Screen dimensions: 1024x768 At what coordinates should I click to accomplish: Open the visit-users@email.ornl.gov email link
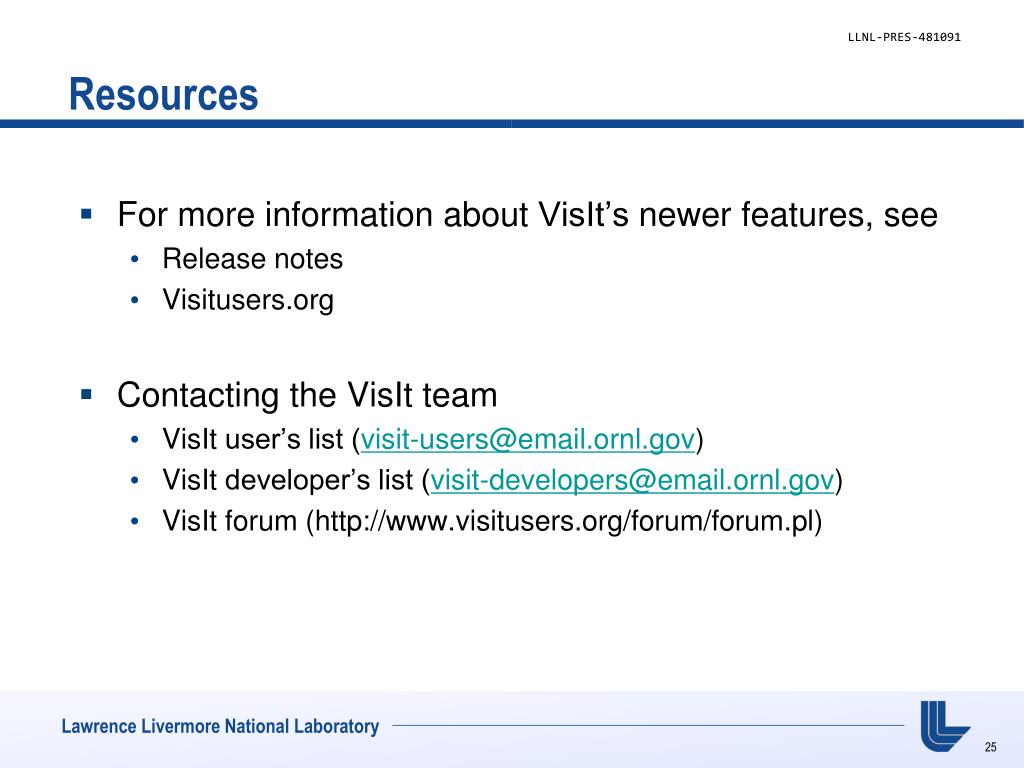click(528, 440)
